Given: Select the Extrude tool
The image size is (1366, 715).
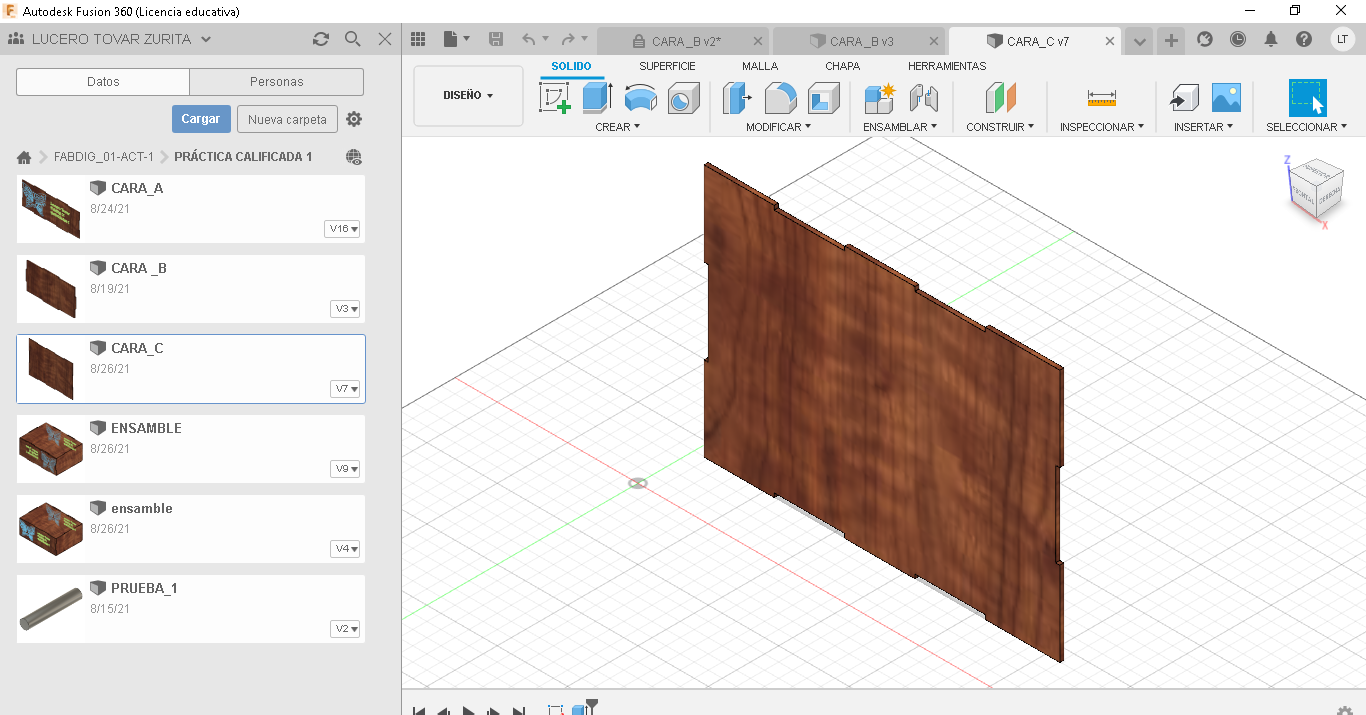Looking at the screenshot, I should point(597,98).
